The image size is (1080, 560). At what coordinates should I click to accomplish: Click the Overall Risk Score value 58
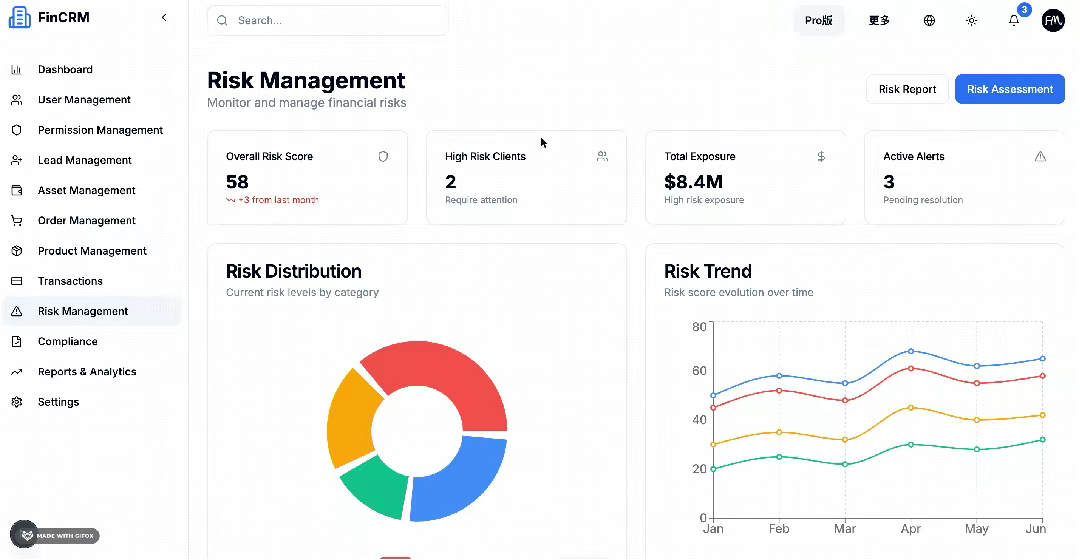(237, 182)
